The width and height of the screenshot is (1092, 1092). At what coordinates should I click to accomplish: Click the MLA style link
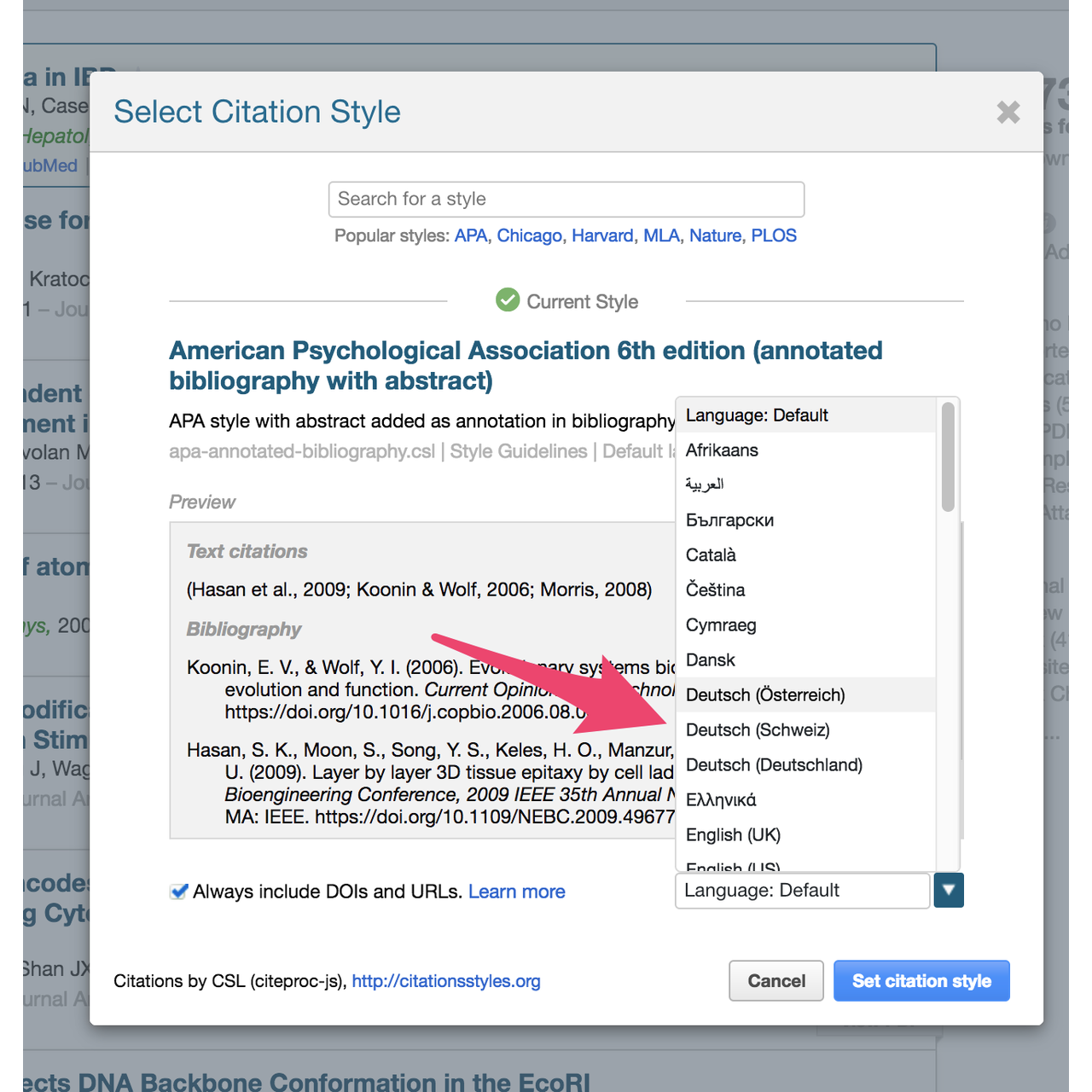tap(662, 235)
